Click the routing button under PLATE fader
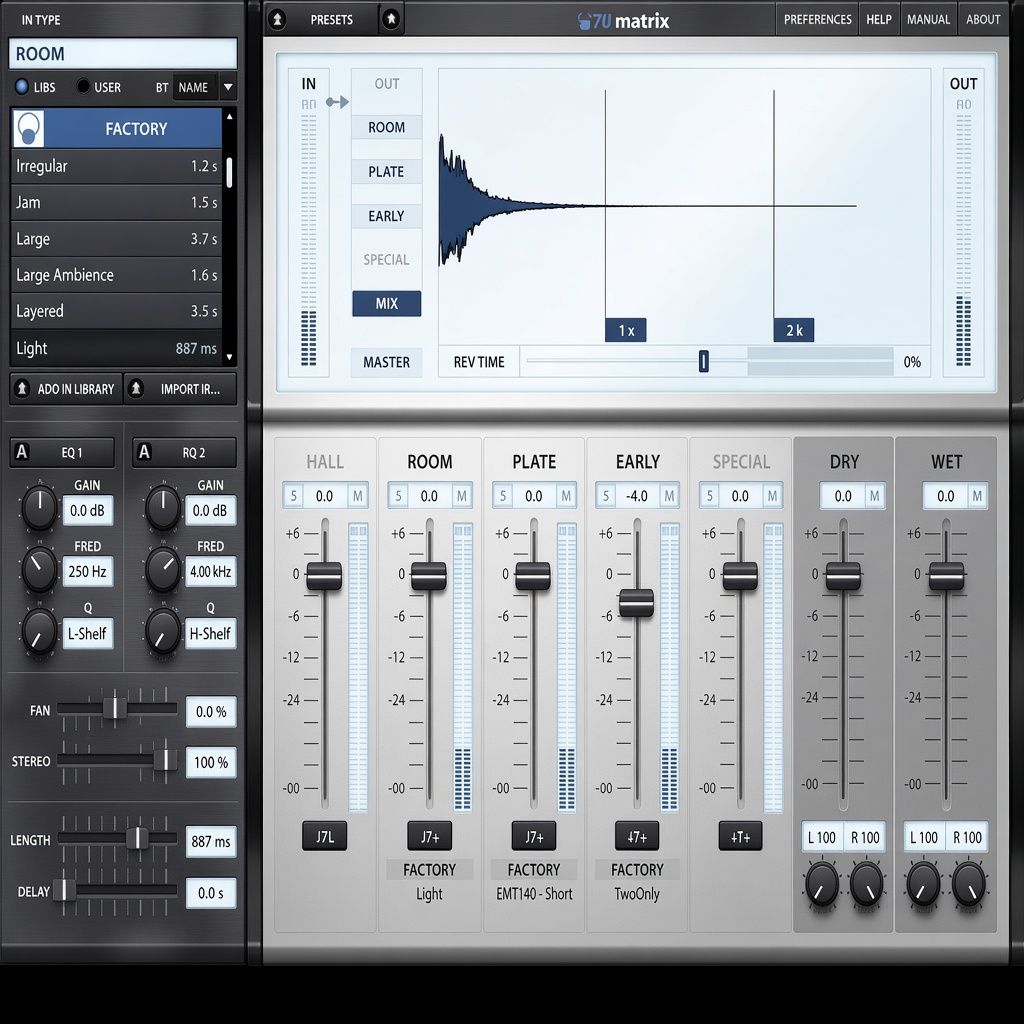1024x1024 pixels. pos(534,836)
